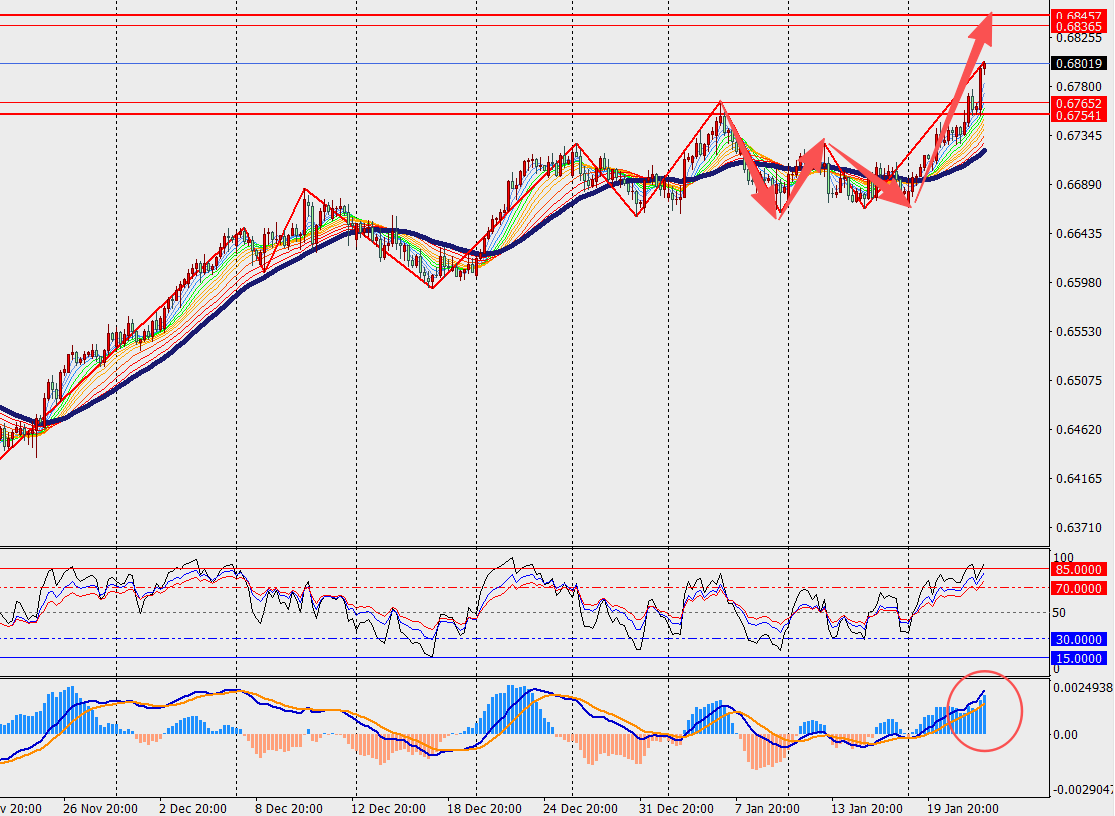
Task: Click the blue 15.0000 level label
Action: 1078,659
